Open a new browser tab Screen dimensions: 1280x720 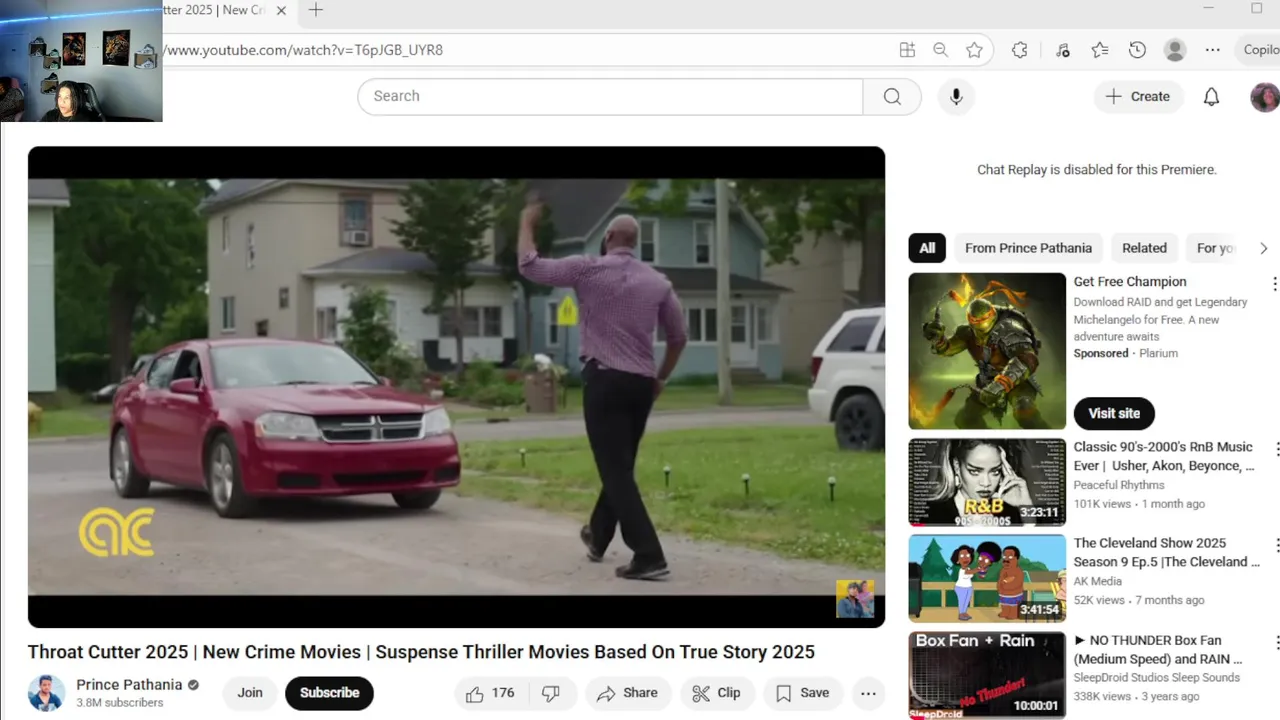tap(316, 10)
